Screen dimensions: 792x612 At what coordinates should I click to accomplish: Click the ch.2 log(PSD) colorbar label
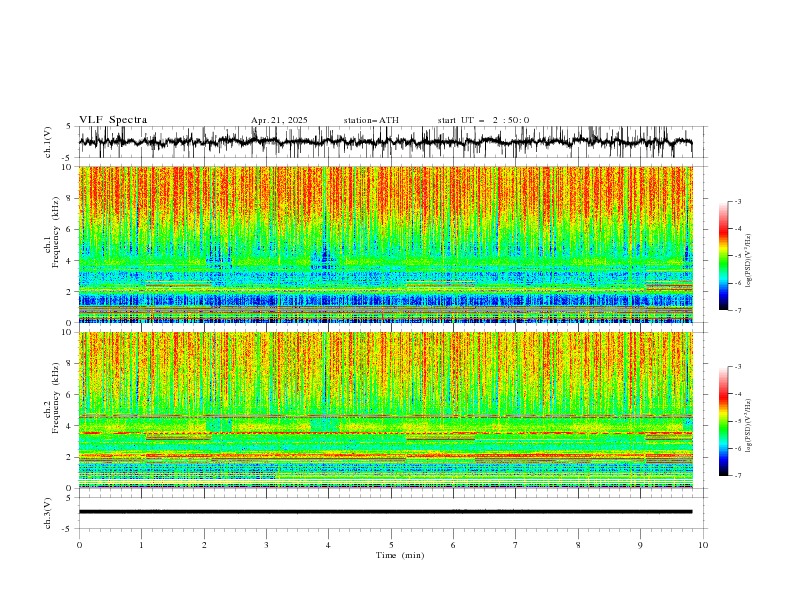(x=748, y=426)
